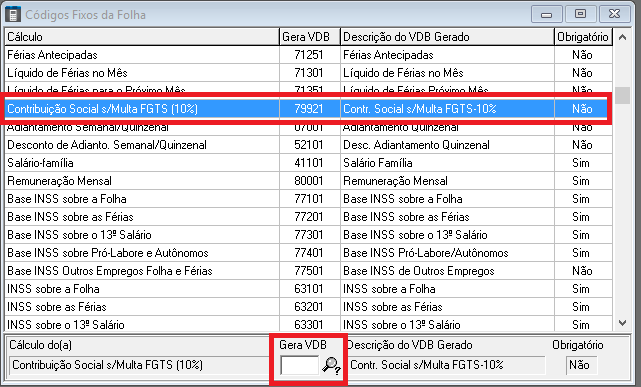Viewport: 641px width, 387px height.
Task: Click the code 77101 cell
Action: (310, 199)
